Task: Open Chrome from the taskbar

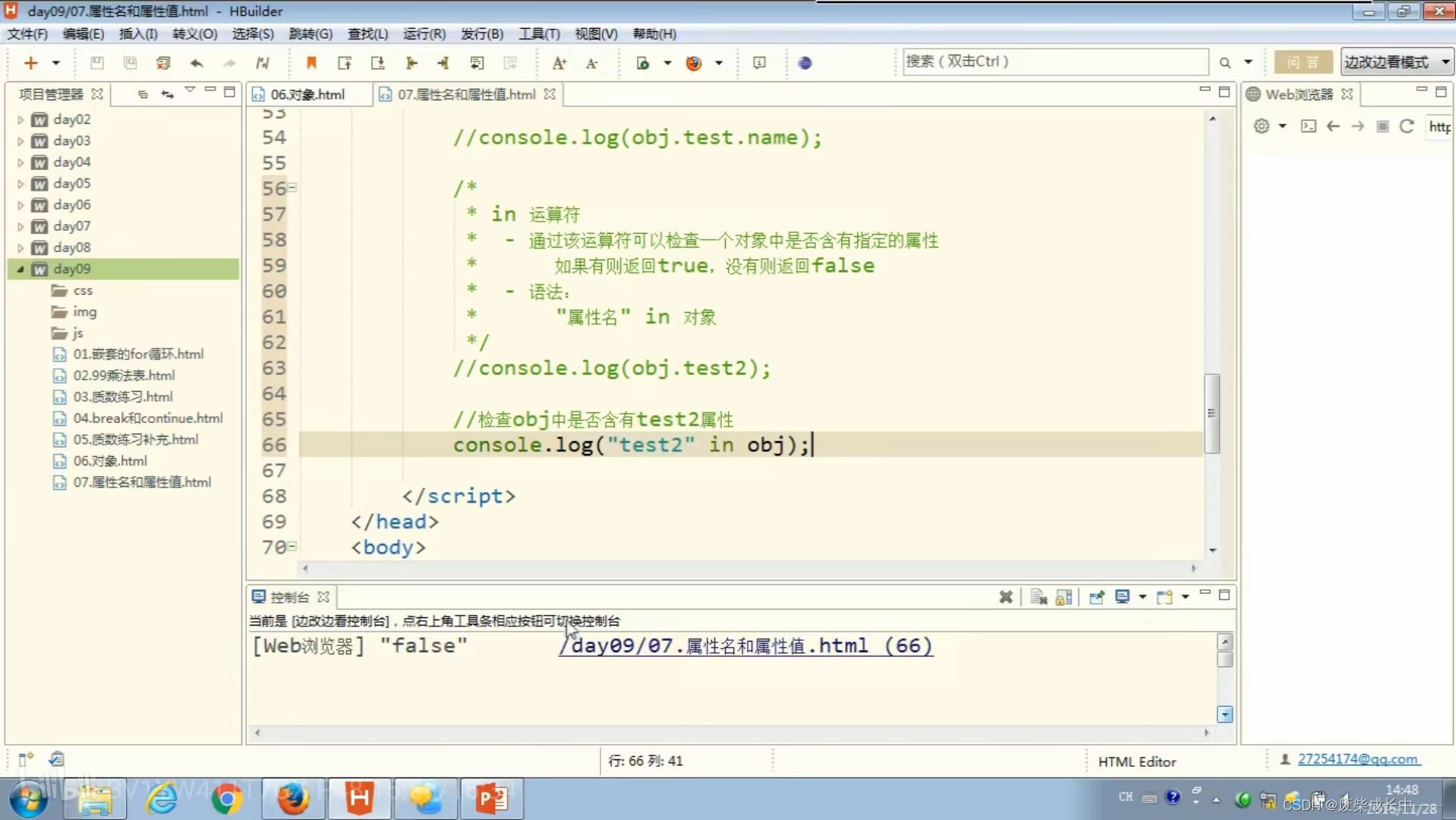Action: (x=227, y=799)
